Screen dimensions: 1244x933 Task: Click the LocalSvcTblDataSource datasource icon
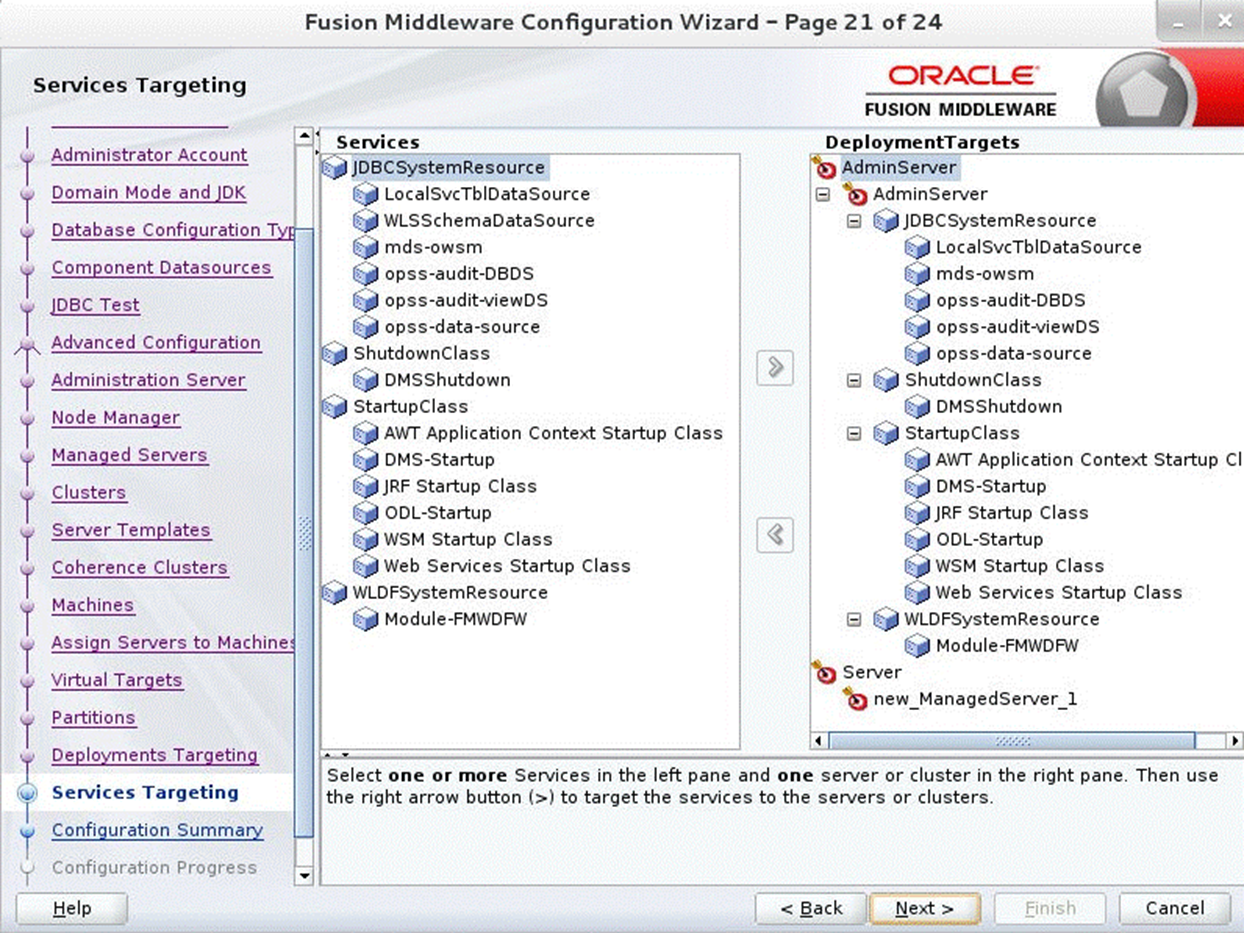coord(366,194)
